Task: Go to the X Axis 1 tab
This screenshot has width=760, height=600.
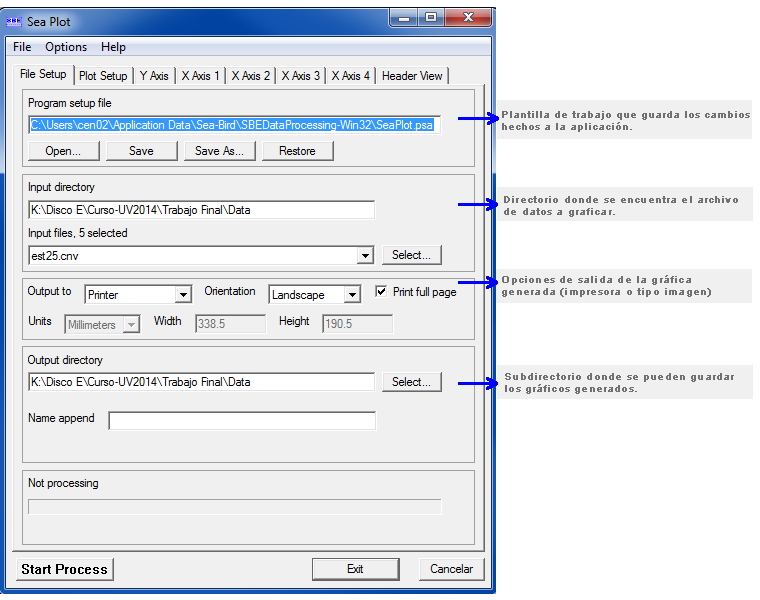Action: (x=200, y=76)
